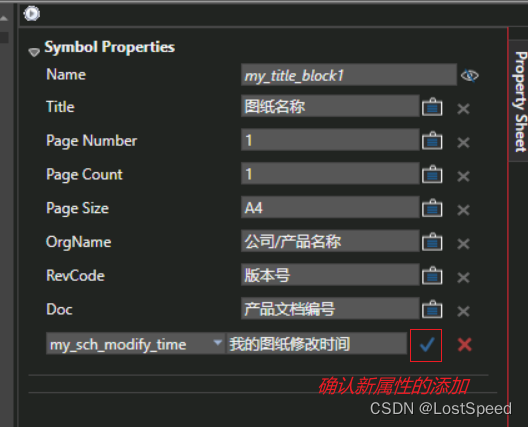Click clipboard icon beside Doc field
Viewport: 528px width, 427px height.
pyautogui.click(x=432, y=309)
